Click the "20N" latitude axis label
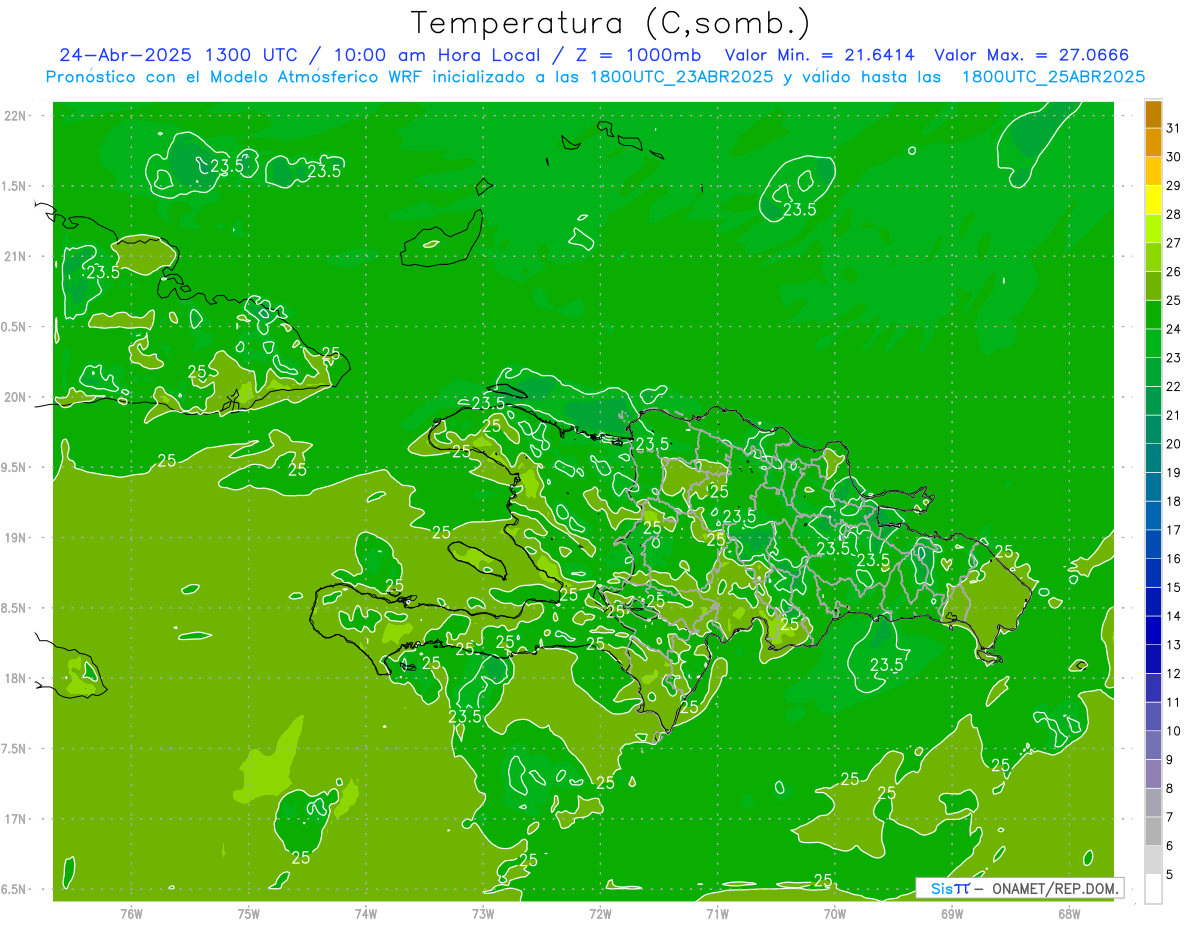 tap(16, 397)
